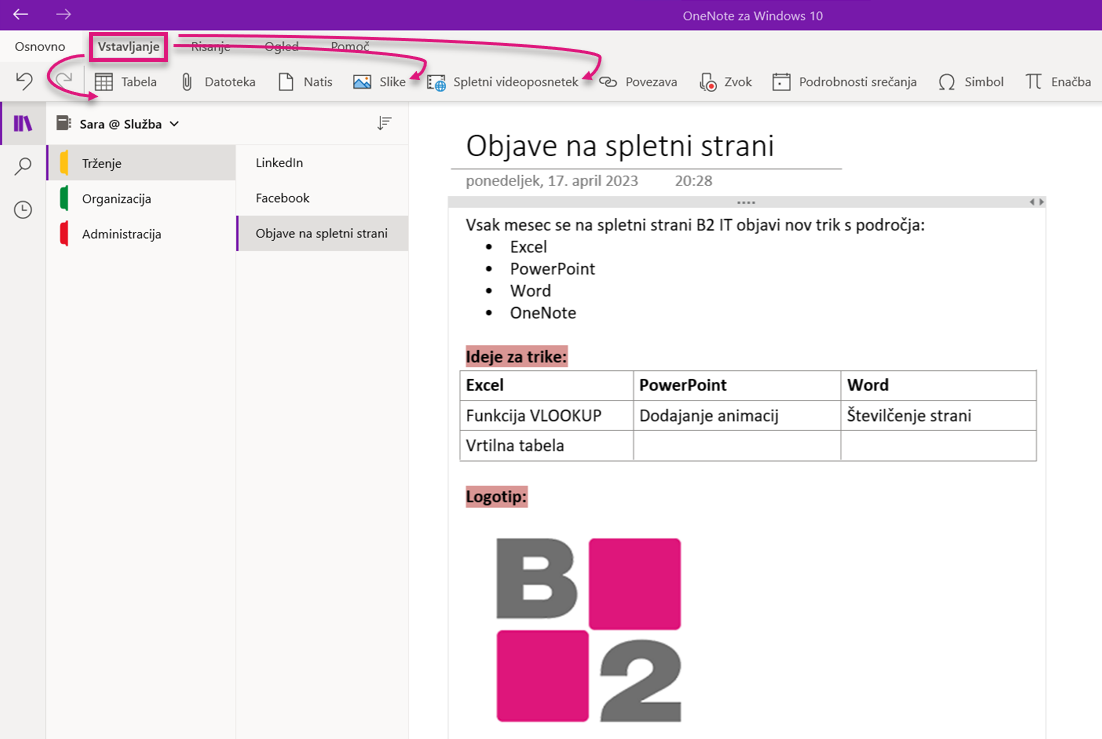Expand the Sara @ Služba notebook dropdown
This screenshot has height=739, width=1102.
pyautogui.click(x=174, y=124)
